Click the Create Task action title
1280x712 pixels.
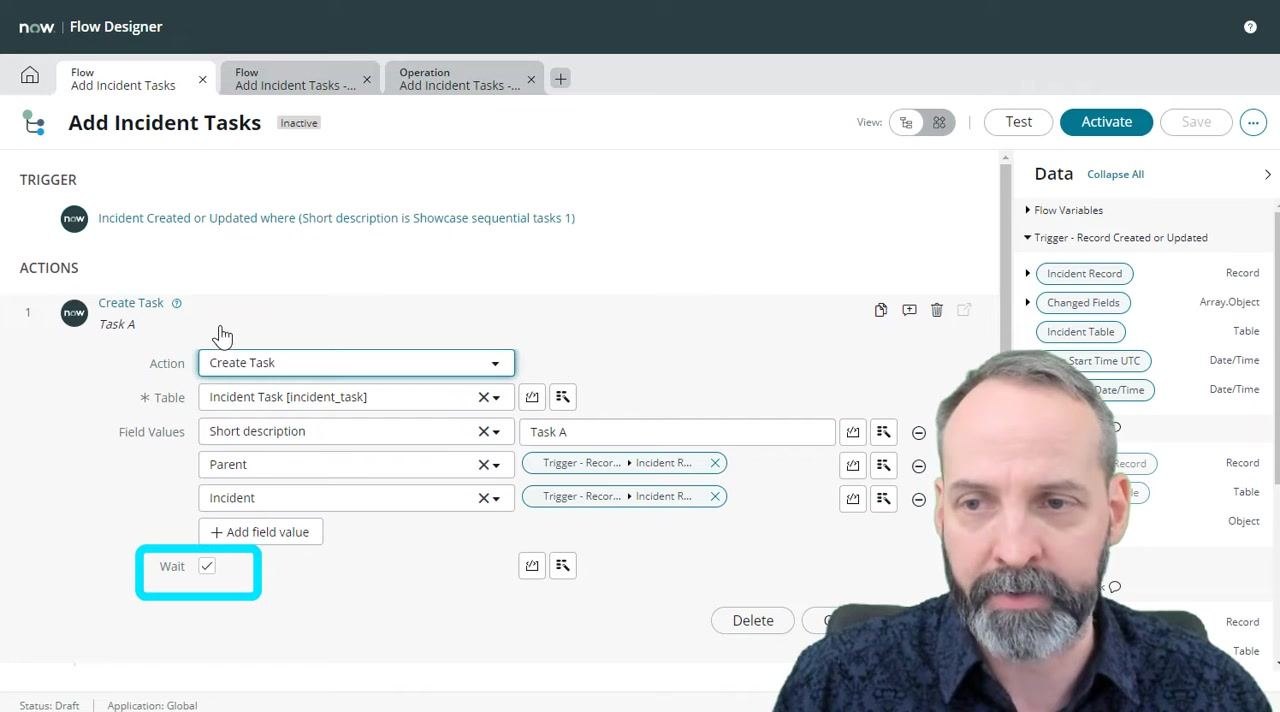[131, 303]
